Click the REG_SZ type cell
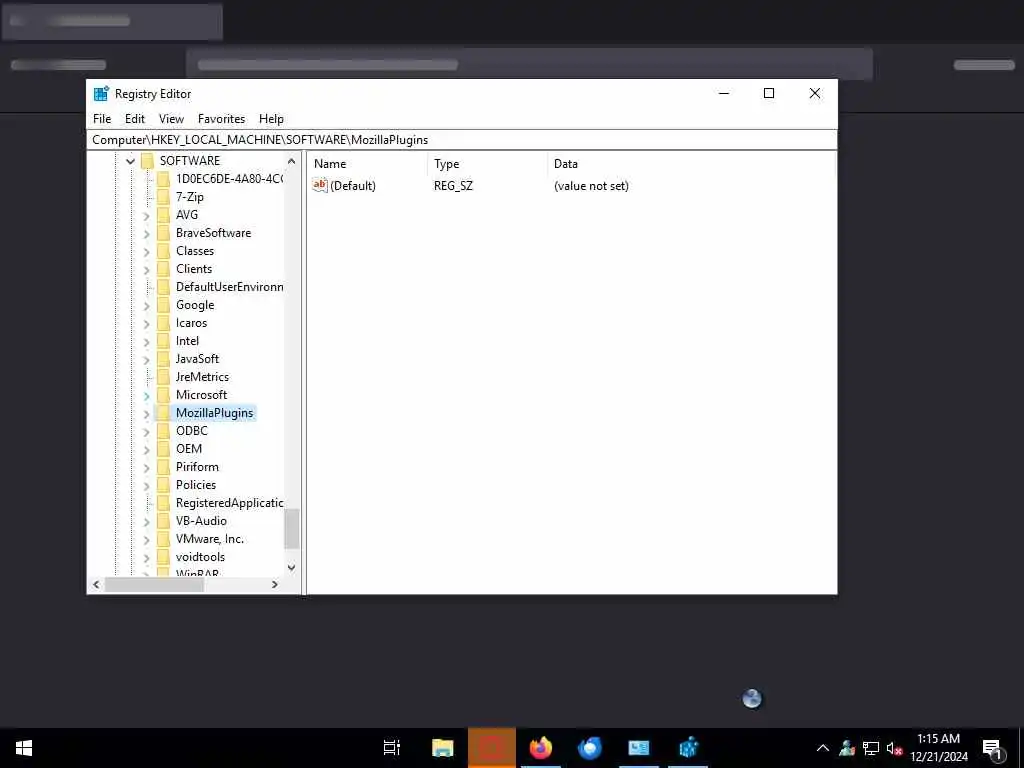 pyautogui.click(x=453, y=186)
